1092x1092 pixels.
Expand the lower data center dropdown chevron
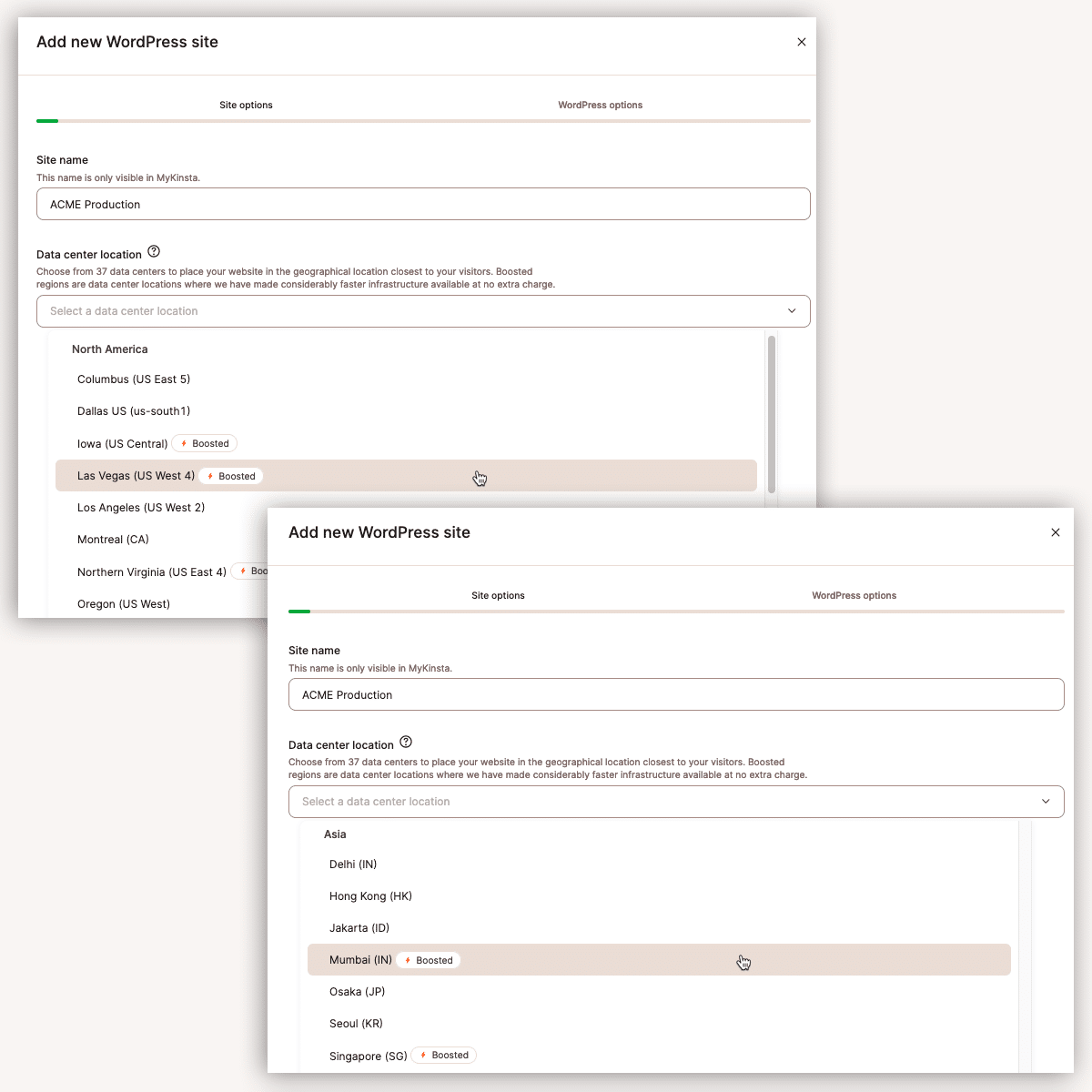(x=1046, y=802)
